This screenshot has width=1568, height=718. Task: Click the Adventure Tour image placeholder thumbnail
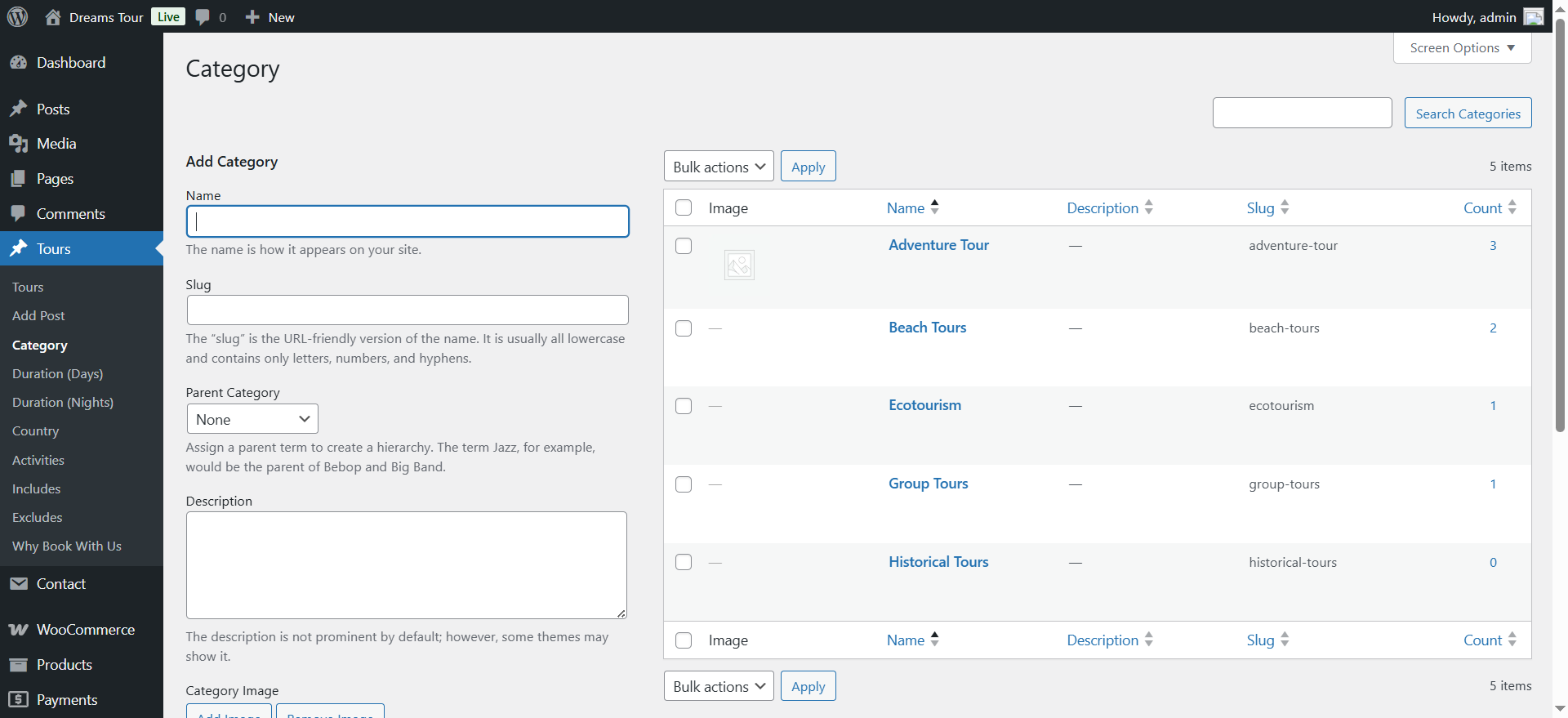click(739, 265)
